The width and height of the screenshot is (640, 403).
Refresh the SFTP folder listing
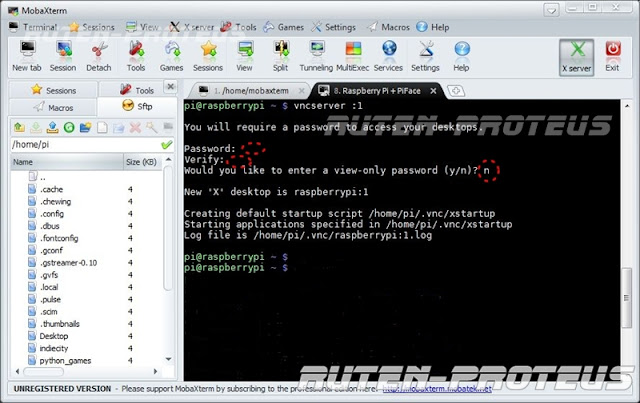(x=69, y=127)
